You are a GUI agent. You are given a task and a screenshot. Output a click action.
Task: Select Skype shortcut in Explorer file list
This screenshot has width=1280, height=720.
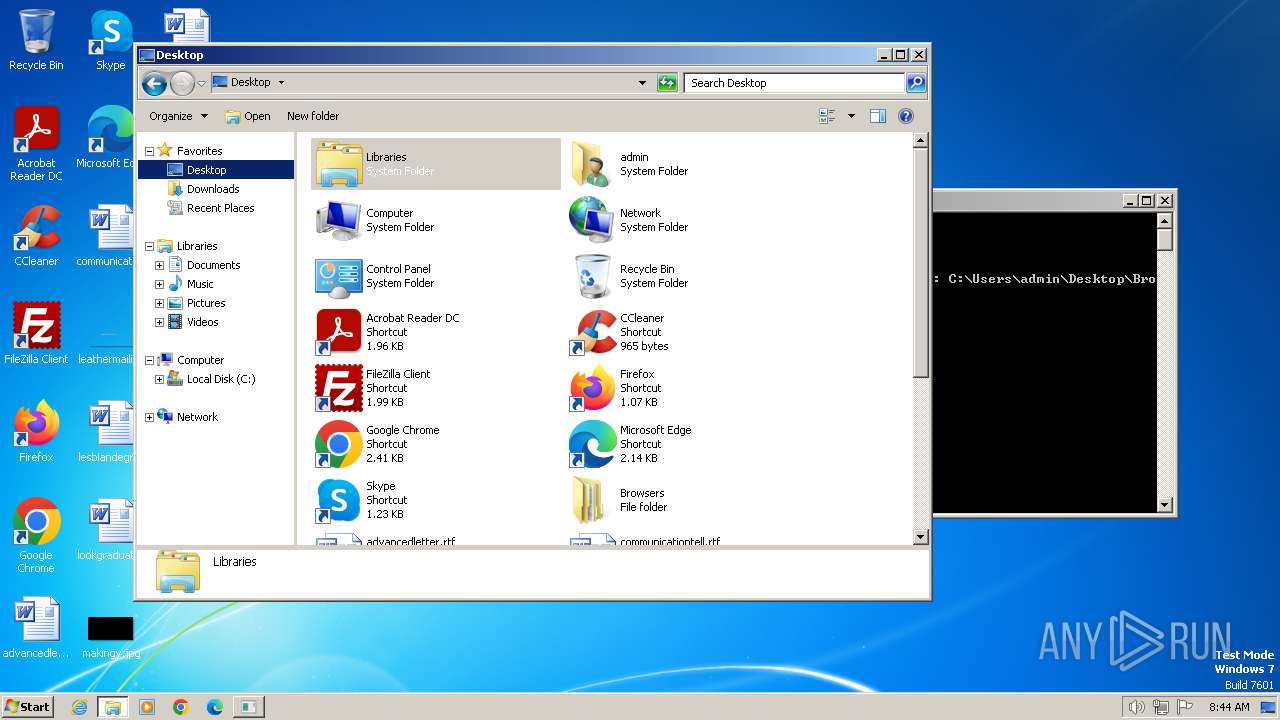click(339, 500)
